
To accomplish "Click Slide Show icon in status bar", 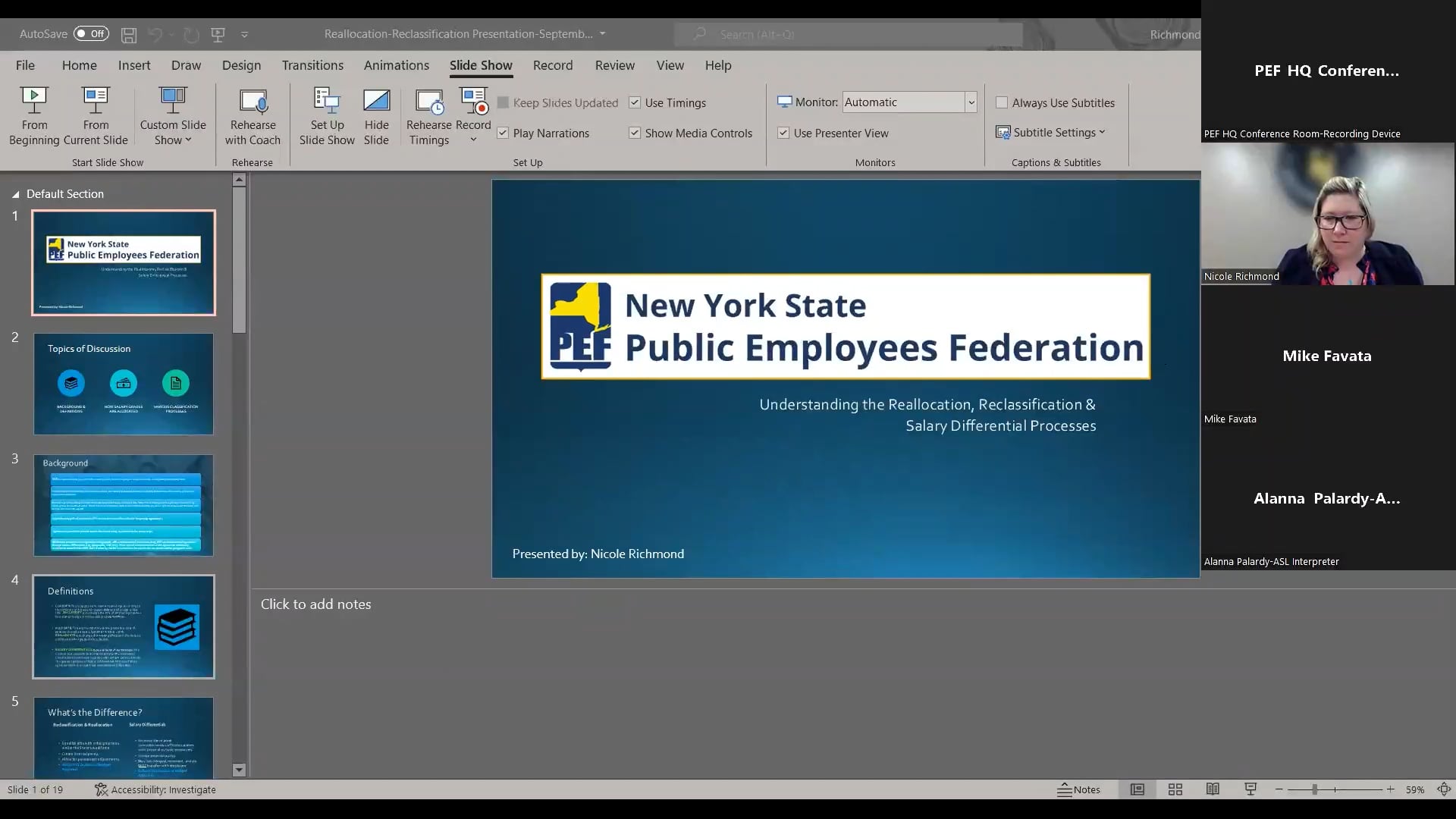I will point(1250,789).
